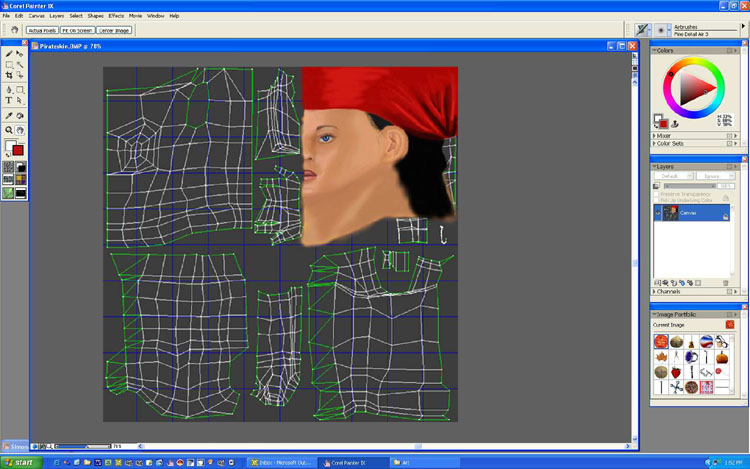Select the Brush tool in toolbox

coord(9,53)
